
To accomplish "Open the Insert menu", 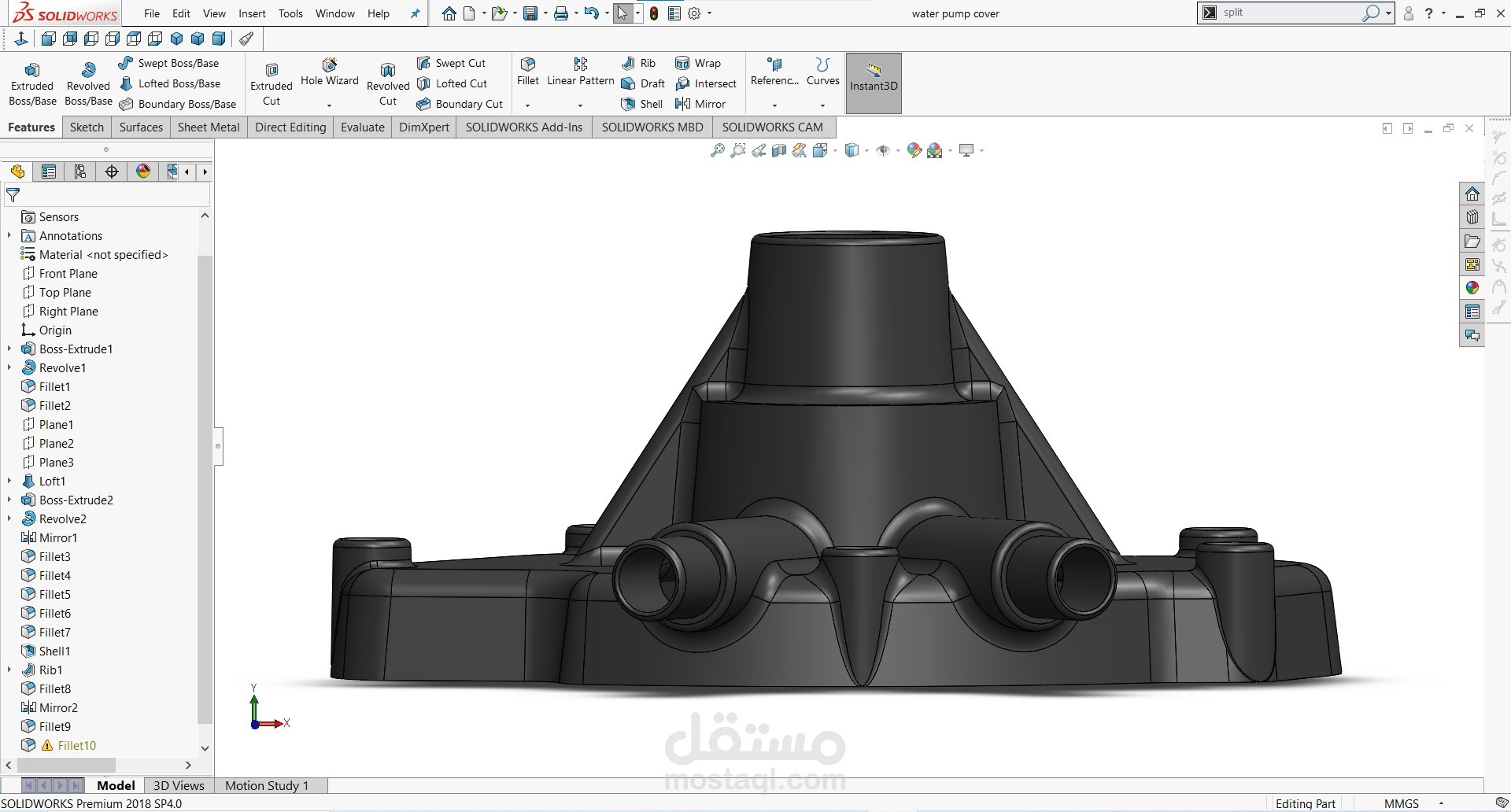I will 252,13.
